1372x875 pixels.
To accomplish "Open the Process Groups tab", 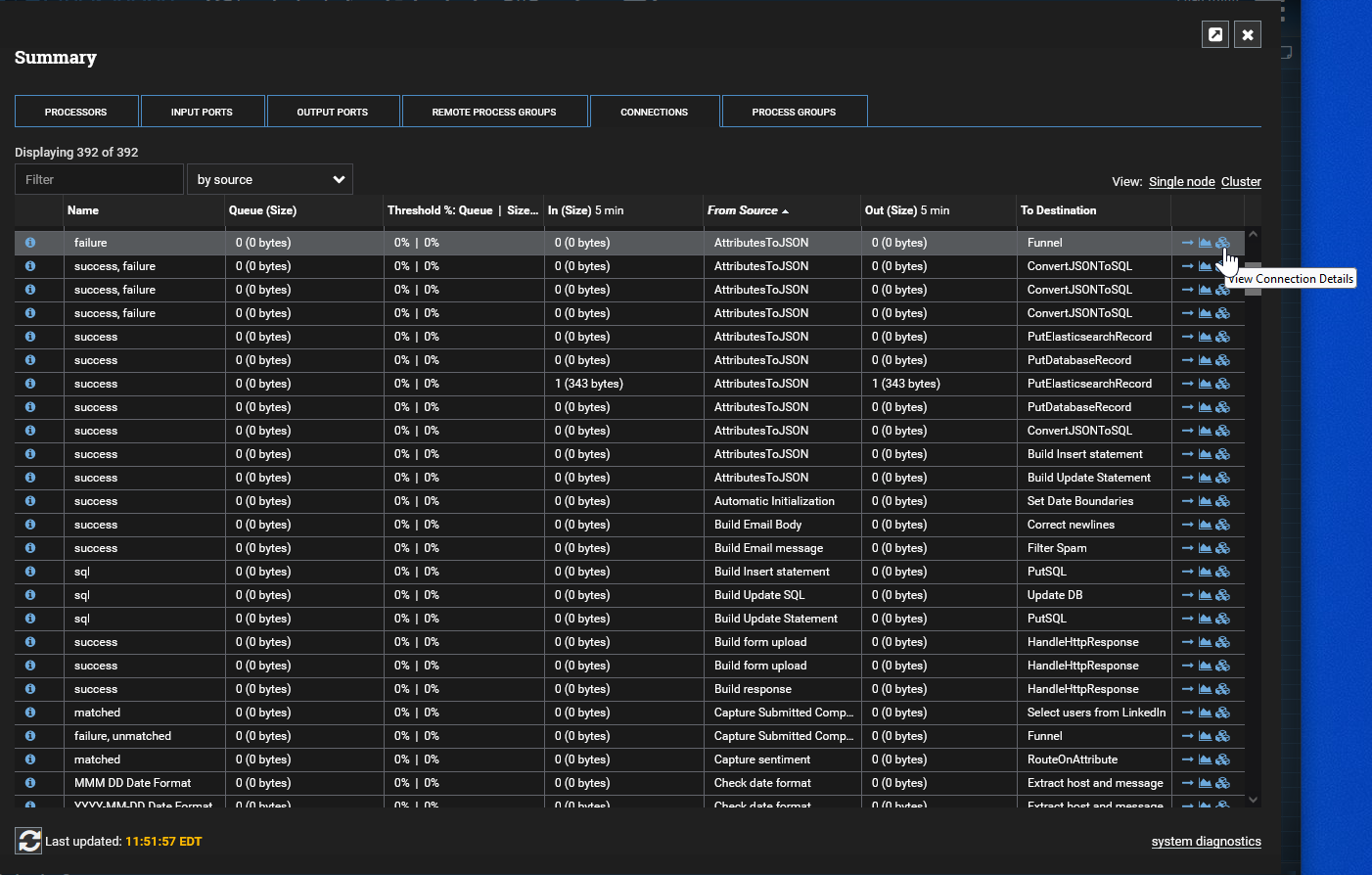I will click(x=795, y=112).
